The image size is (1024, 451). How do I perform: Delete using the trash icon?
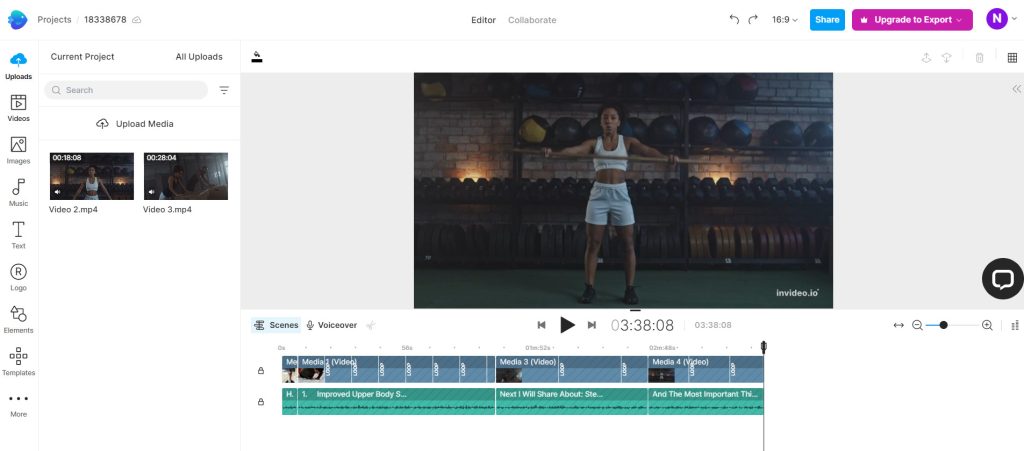click(x=979, y=58)
